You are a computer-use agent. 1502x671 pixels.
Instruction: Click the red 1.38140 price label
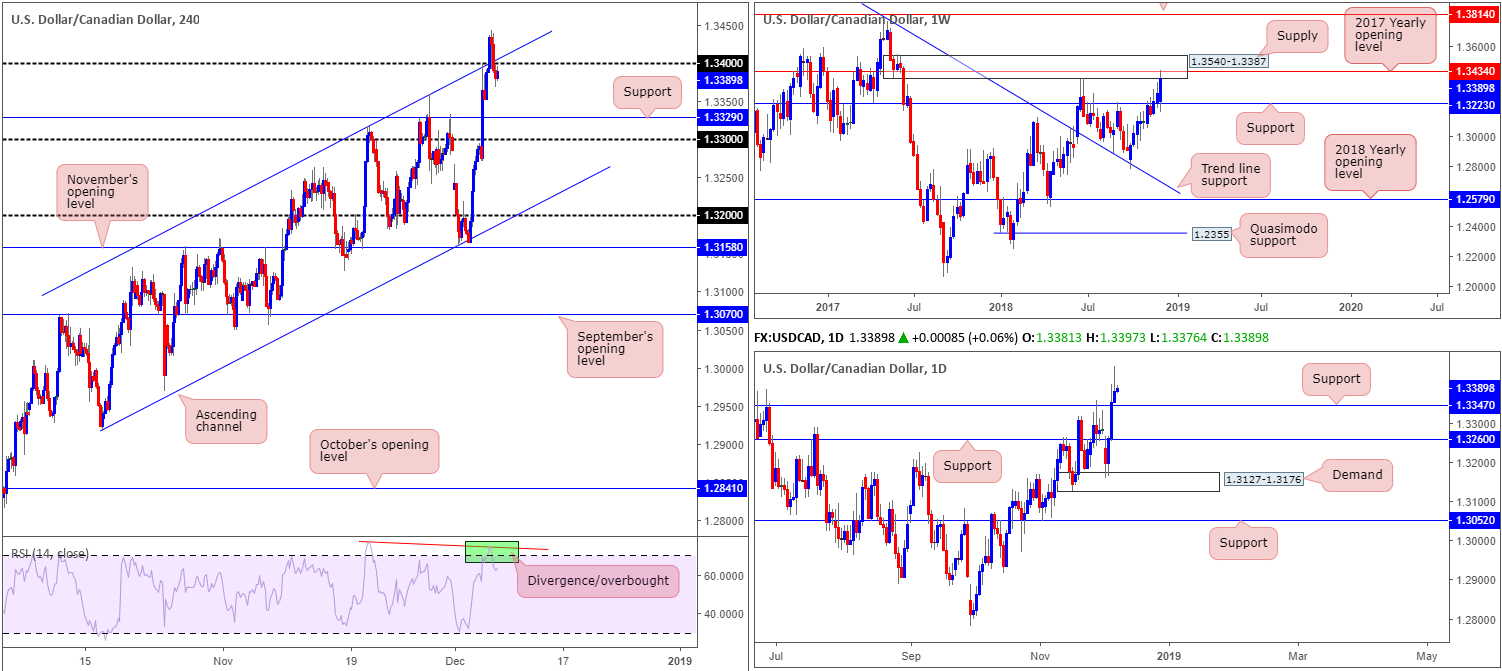pos(1475,16)
